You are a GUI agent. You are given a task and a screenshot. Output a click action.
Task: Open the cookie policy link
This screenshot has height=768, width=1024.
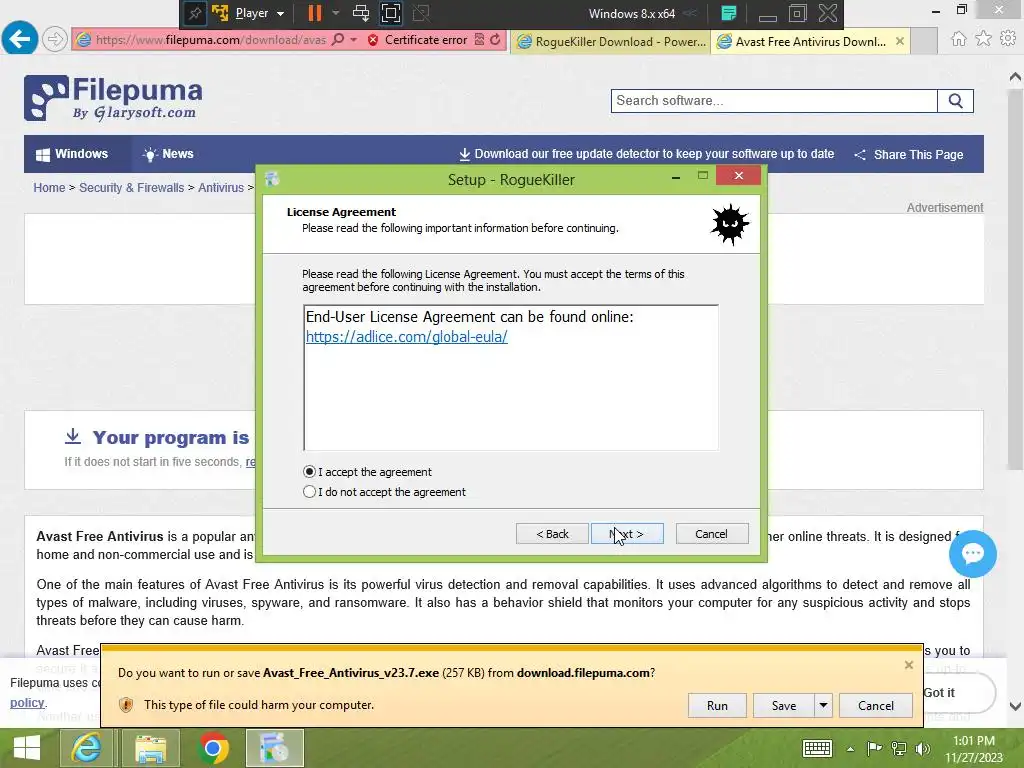27,703
